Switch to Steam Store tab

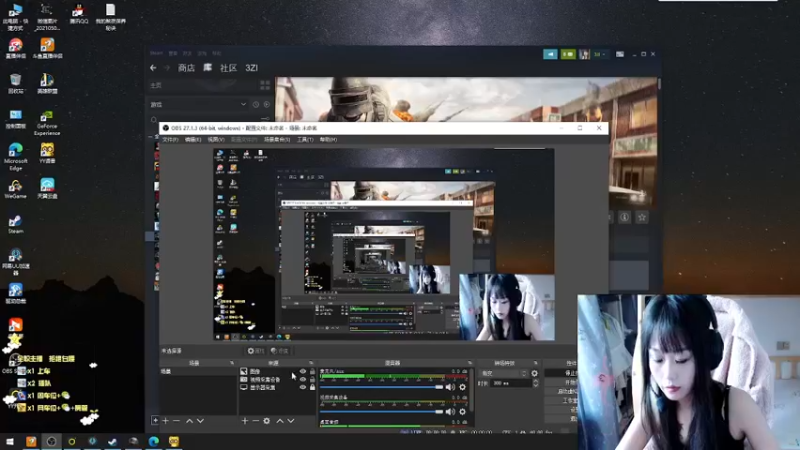coord(186,68)
